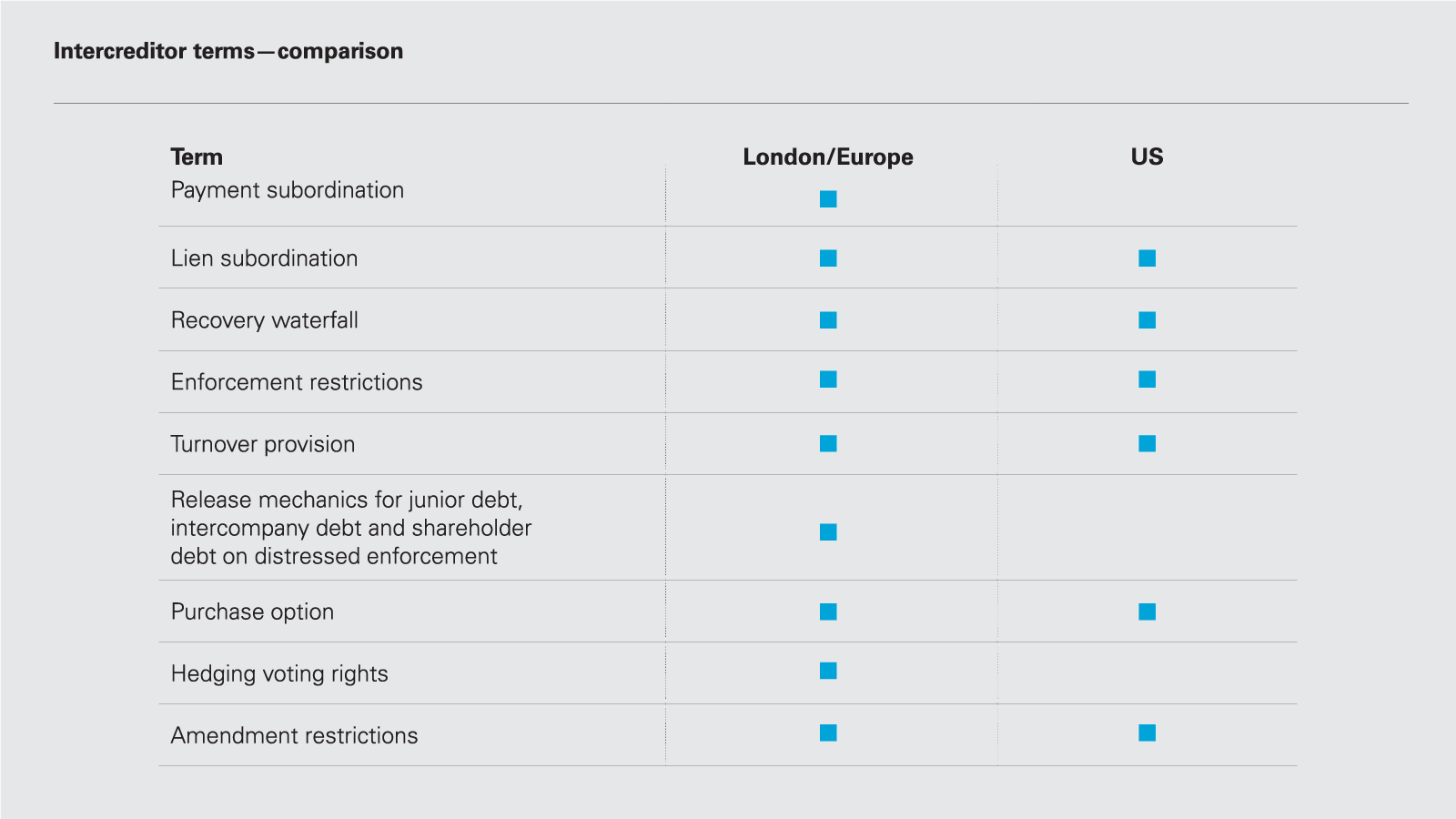
Task: Select the London/Europe square for Lien subordination
Action: pos(828,258)
